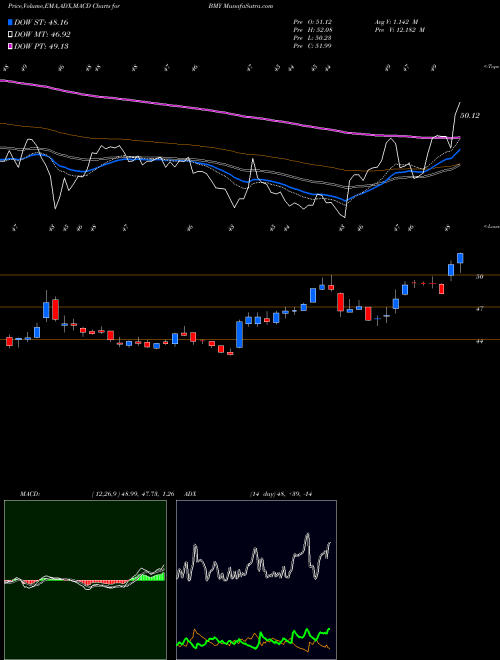This screenshot has height=660, width=500.
Task: Click the 'Pre O: 51.12' value
Action: [x=314, y=22]
